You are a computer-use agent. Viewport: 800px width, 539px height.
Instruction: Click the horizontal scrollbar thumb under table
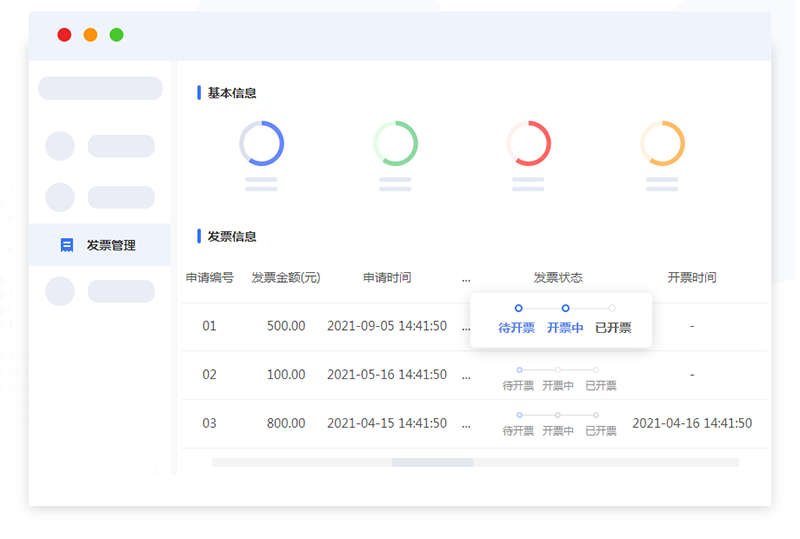click(432, 462)
